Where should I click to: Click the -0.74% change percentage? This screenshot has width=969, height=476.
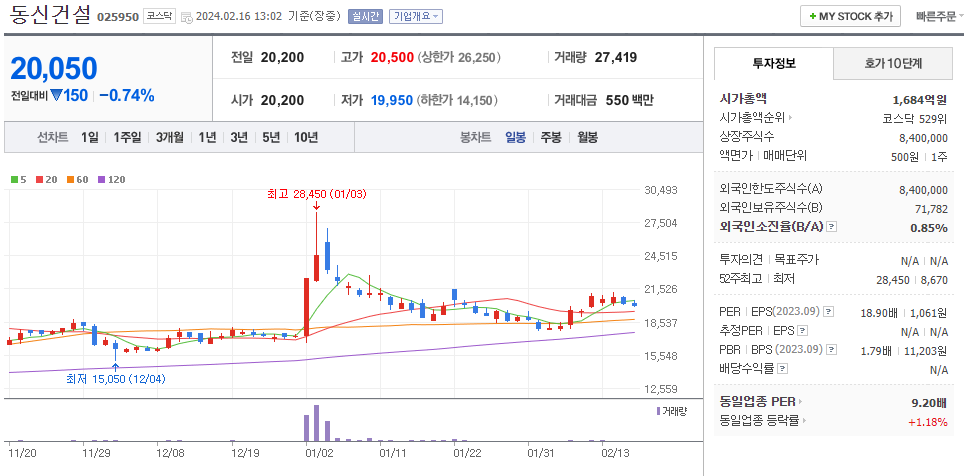(x=127, y=95)
